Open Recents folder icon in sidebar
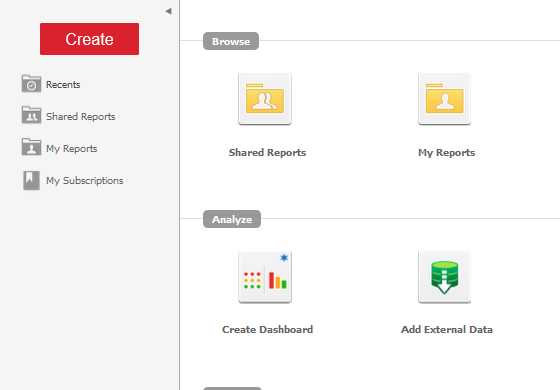 [x=31, y=84]
